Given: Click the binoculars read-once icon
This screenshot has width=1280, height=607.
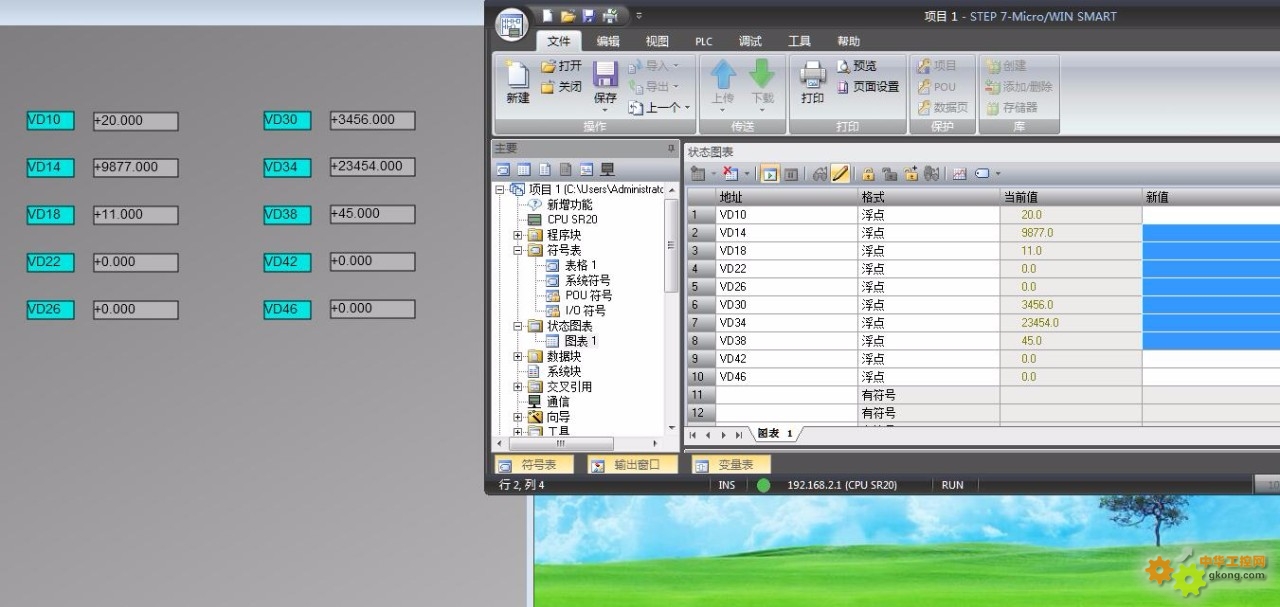Looking at the screenshot, I should [820, 174].
